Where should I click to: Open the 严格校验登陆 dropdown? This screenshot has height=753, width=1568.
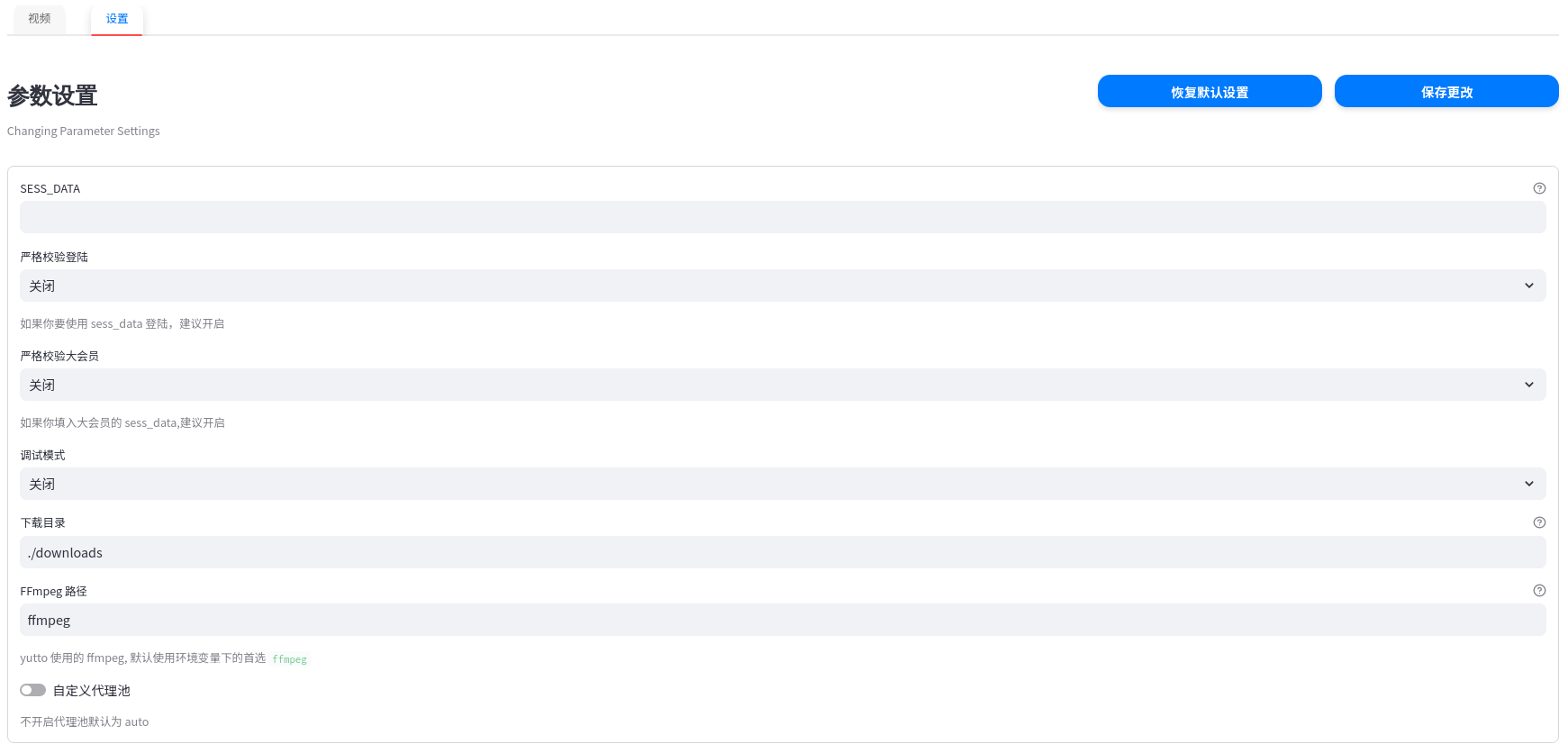click(x=782, y=286)
